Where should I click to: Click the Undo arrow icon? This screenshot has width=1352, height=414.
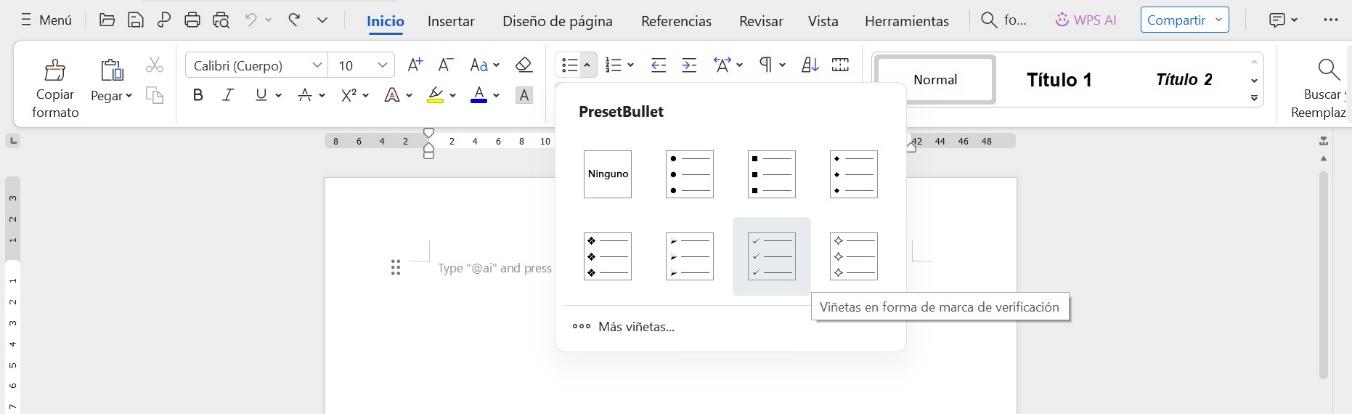point(252,20)
